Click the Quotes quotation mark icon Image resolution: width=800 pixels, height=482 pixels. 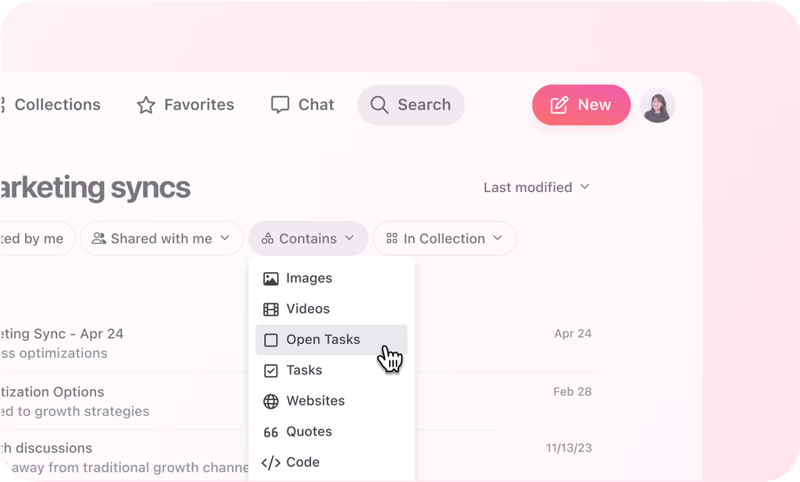tap(270, 432)
